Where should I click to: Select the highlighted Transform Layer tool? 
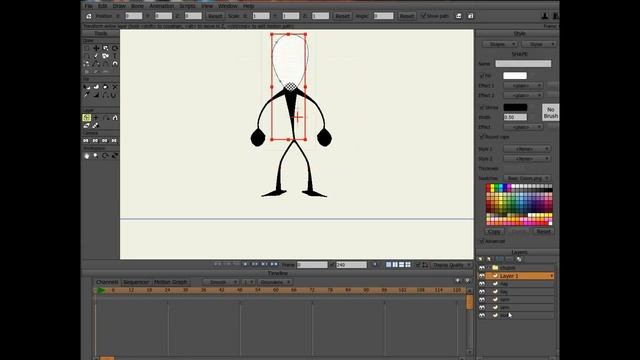pyautogui.click(x=87, y=118)
